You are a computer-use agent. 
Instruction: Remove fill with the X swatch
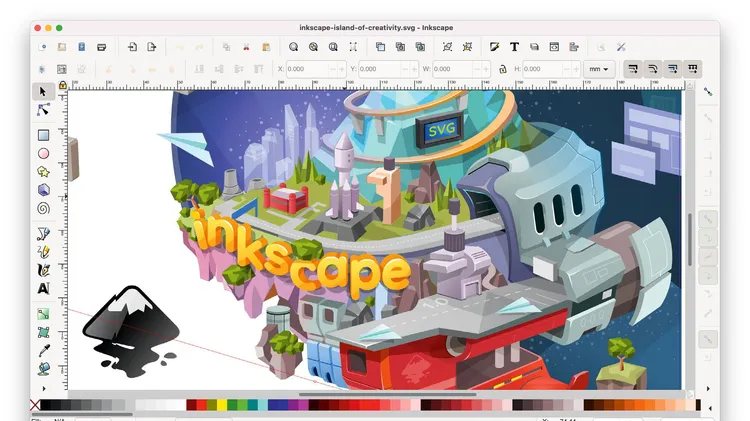pos(35,405)
